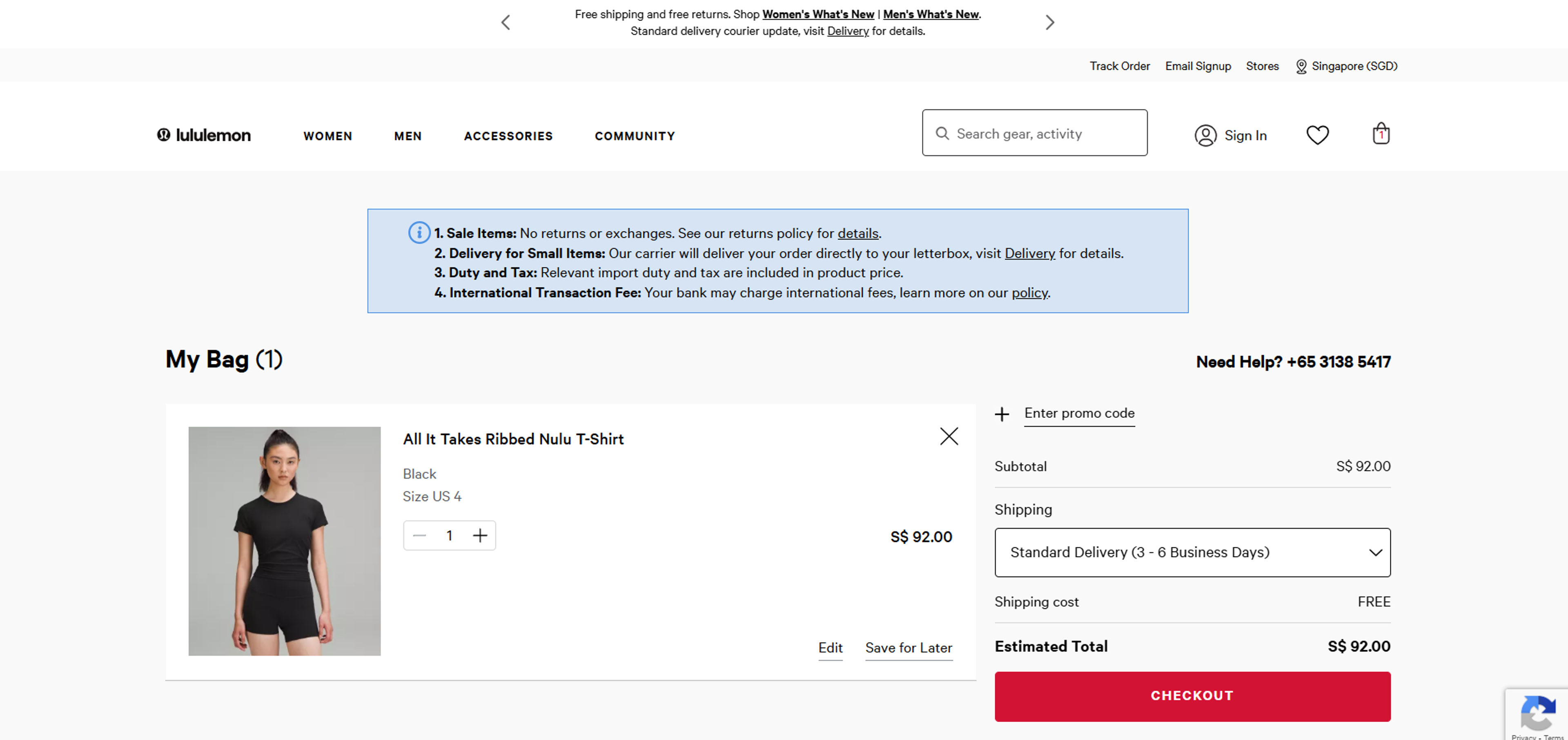The width and height of the screenshot is (1568, 740).
Task: Click the Sign In profile icon
Action: coord(1205,135)
